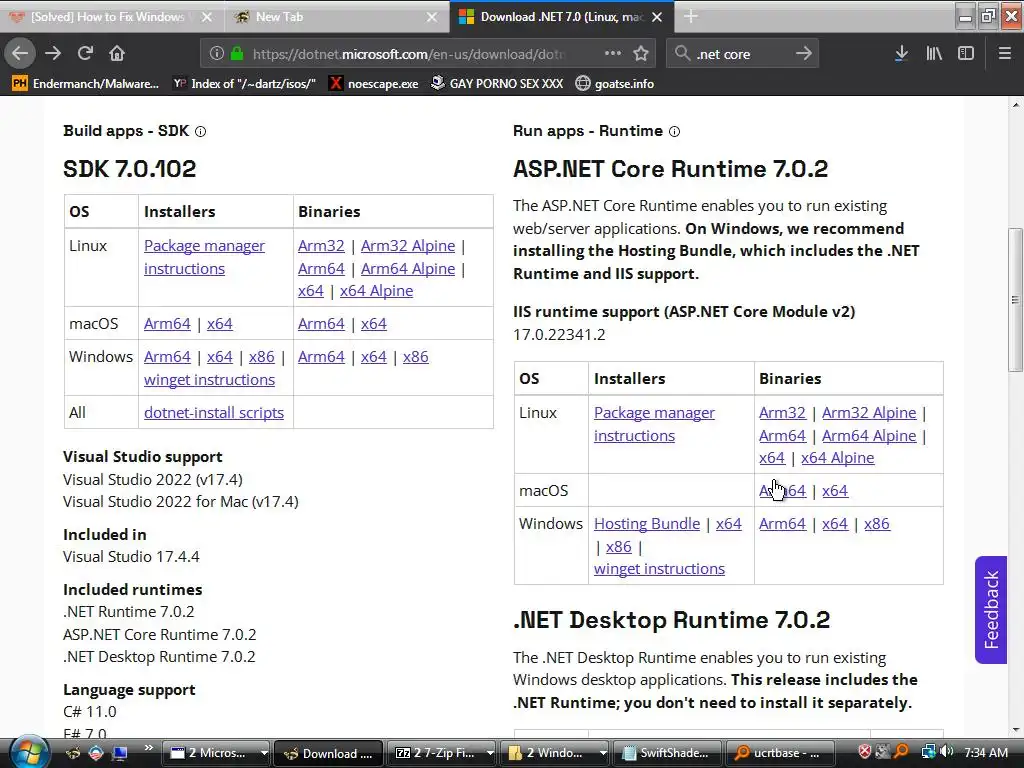This screenshot has height=768, width=1024.
Task: Download ASP.NET Runtime macOS x64 binary
Action: (835, 491)
